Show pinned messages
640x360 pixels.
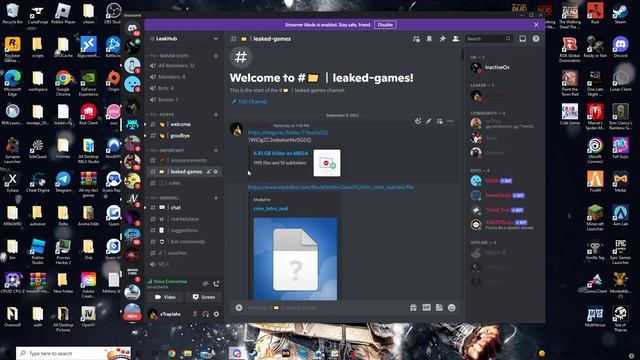442,39
